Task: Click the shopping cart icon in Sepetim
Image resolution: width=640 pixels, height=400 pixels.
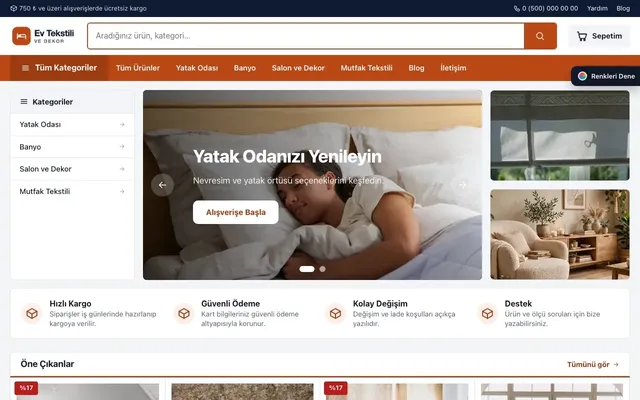Action: (x=582, y=36)
